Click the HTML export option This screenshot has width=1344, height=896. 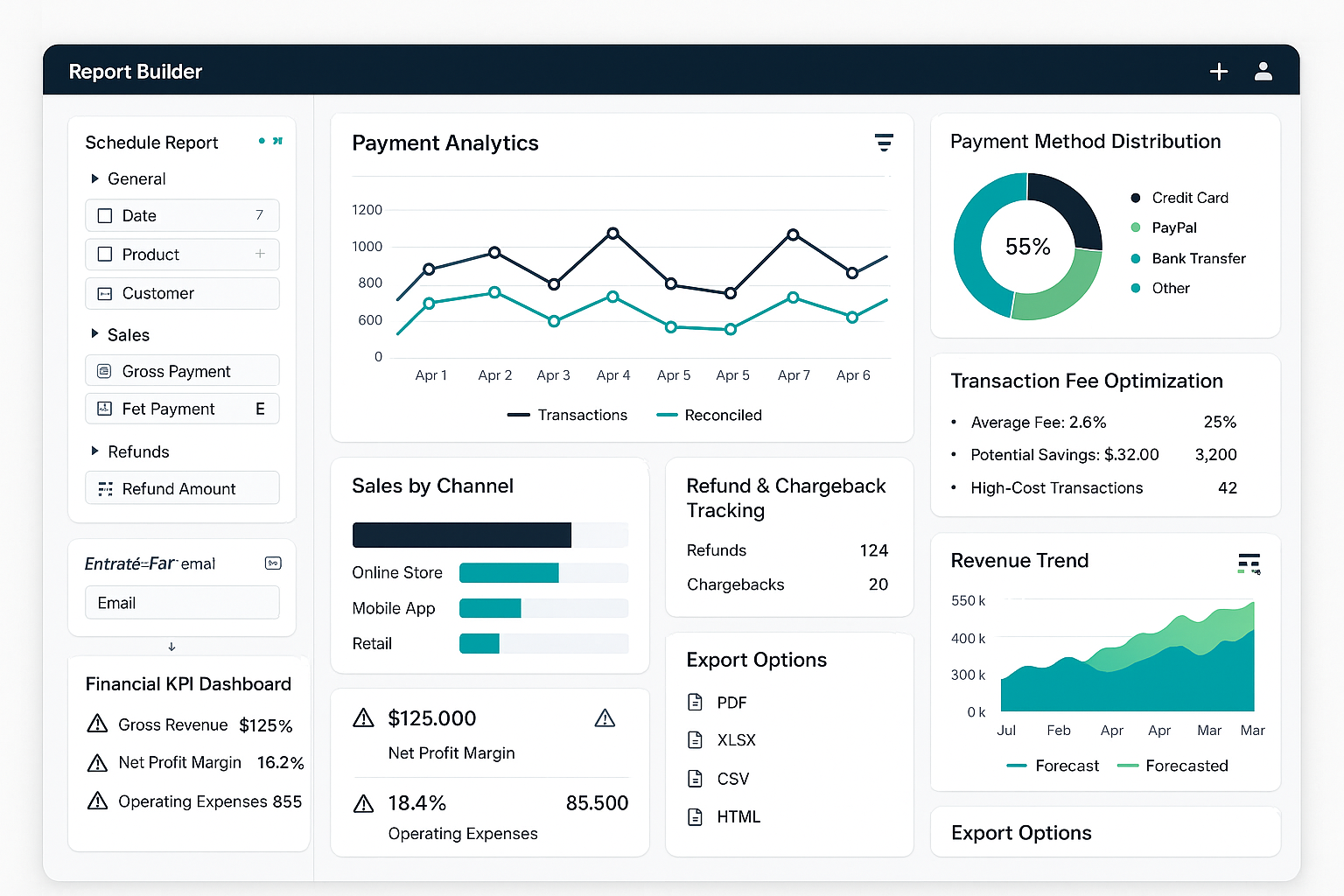[x=737, y=816]
